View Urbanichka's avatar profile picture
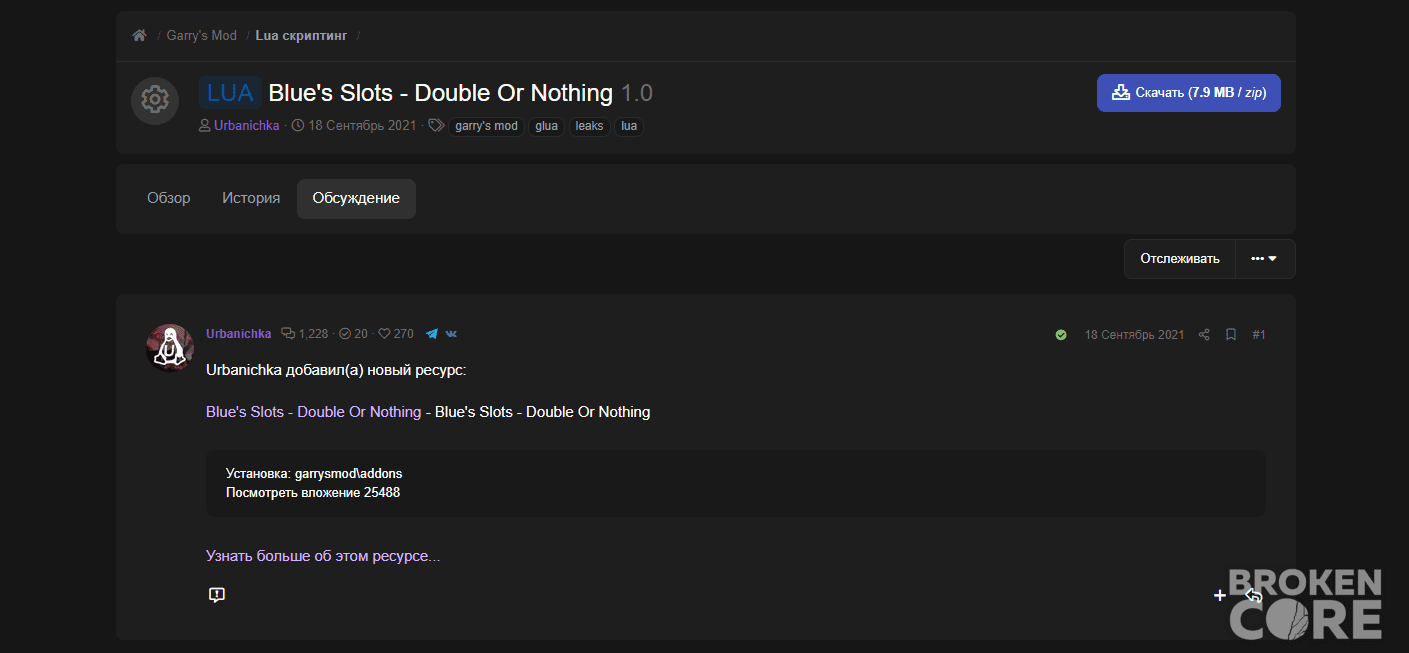The width and height of the screenshot is (1409, 653). tap(170, 347)
